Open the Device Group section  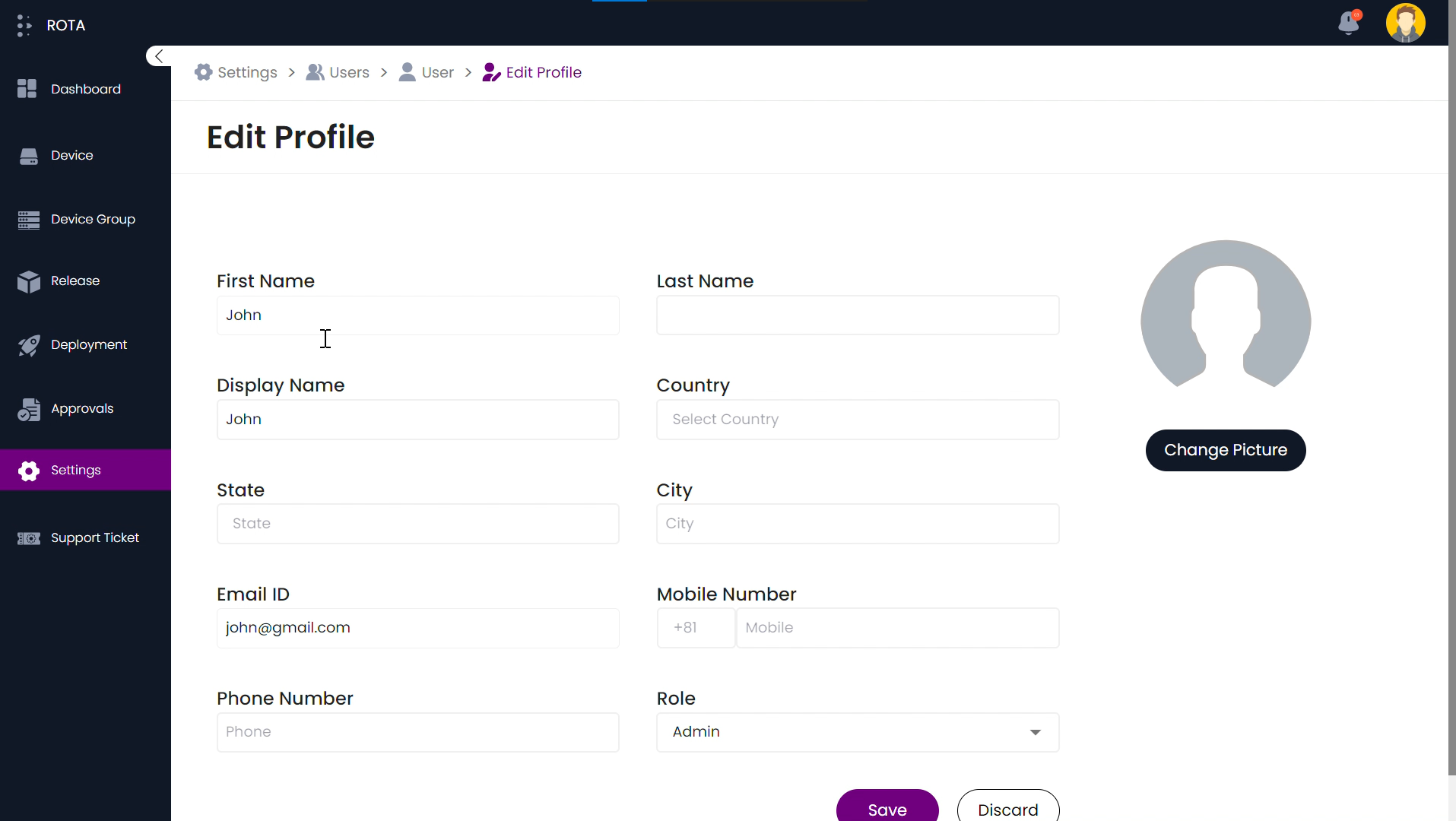click(x=93, y=219)
